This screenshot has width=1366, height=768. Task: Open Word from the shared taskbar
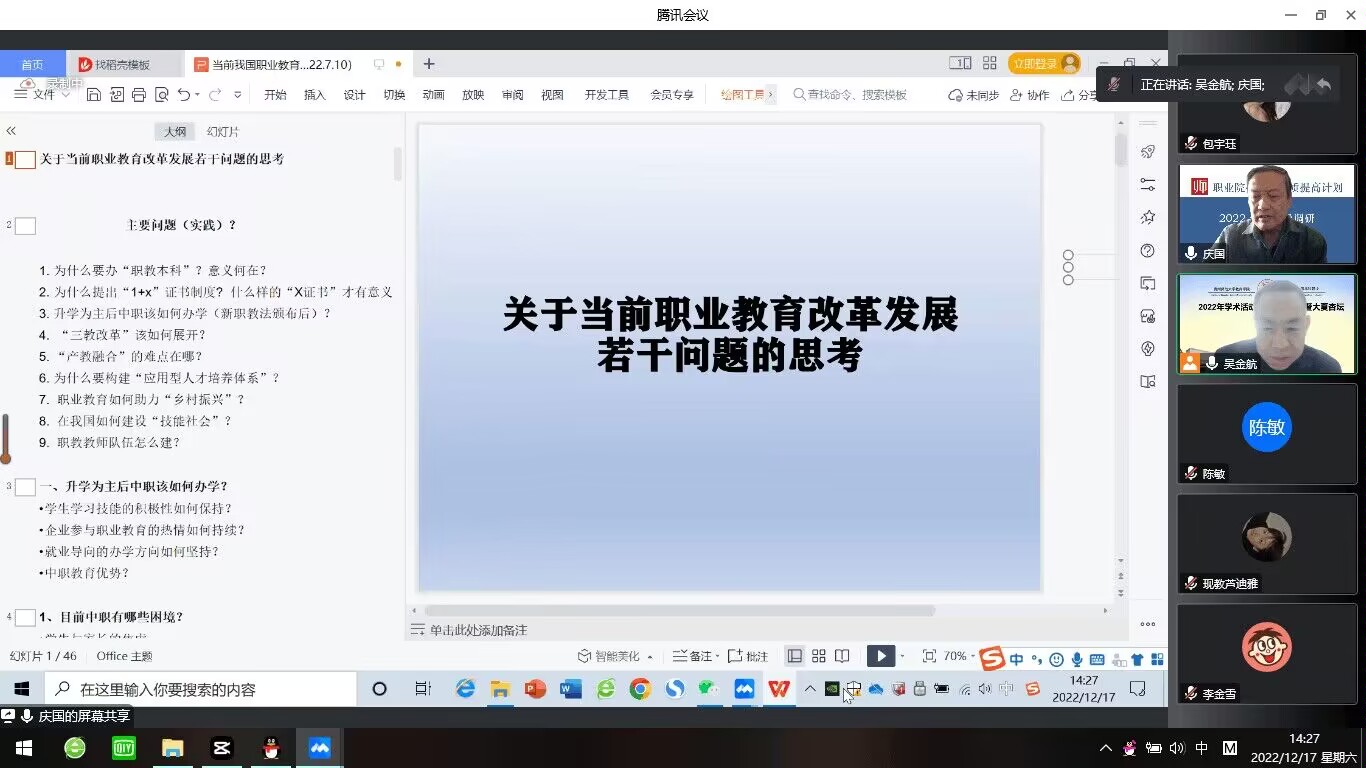pos(570,689)
